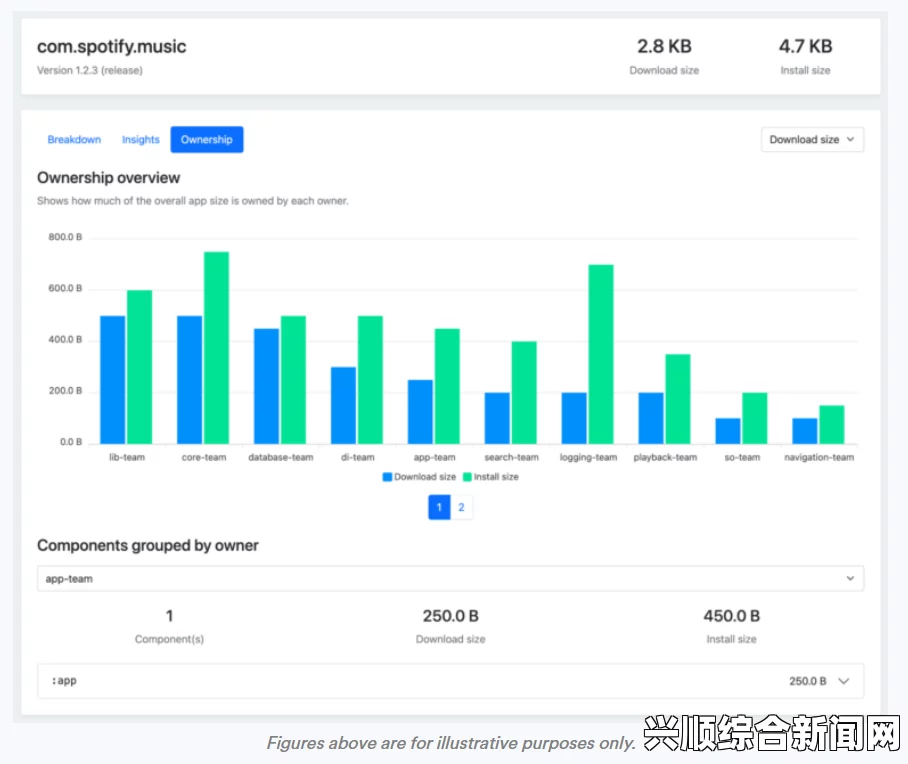Click the 800.0 B axis label
908x764 pixels.
pyautogui.click(x=65, y=237)
